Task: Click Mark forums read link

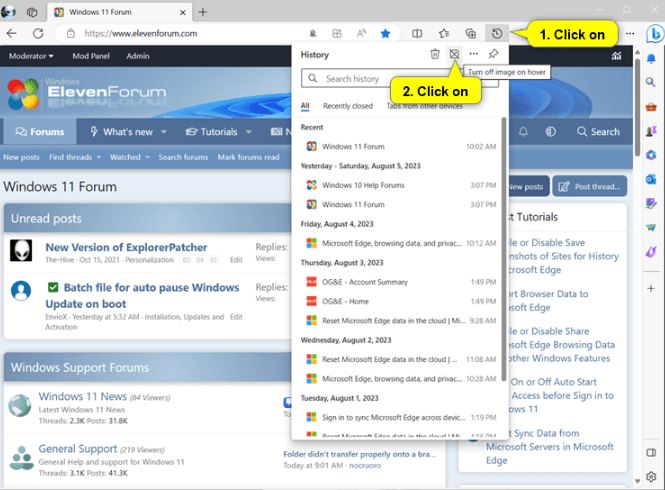Action: [249, 157]
